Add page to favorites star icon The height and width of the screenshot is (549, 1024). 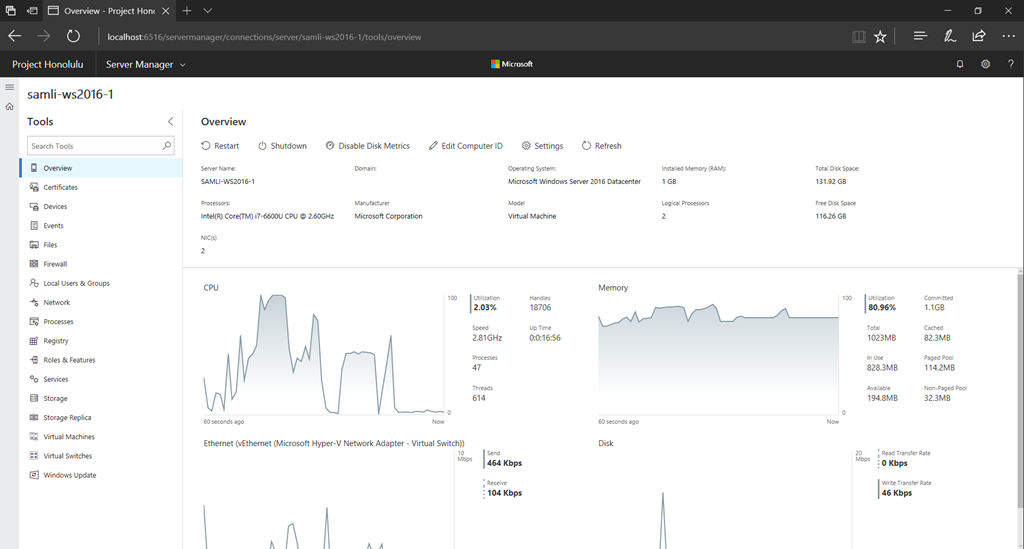click(x=880, y=36)
